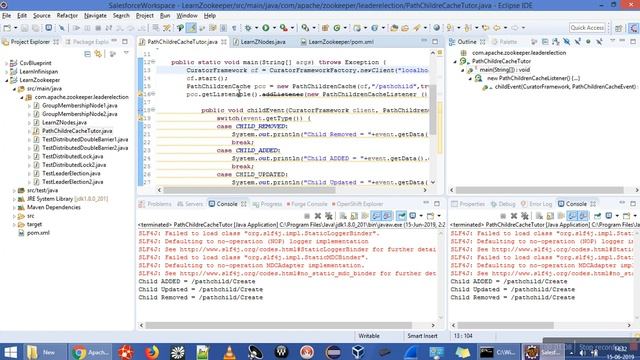Open Chrome from the Windows taskbar

(x=90, y=352)
